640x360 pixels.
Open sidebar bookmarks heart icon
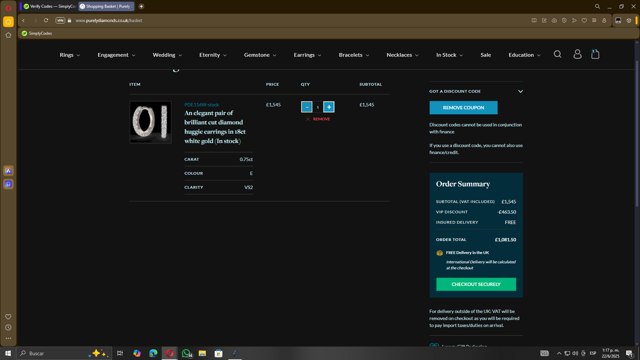pyautogui.click(x=8, y=316)
